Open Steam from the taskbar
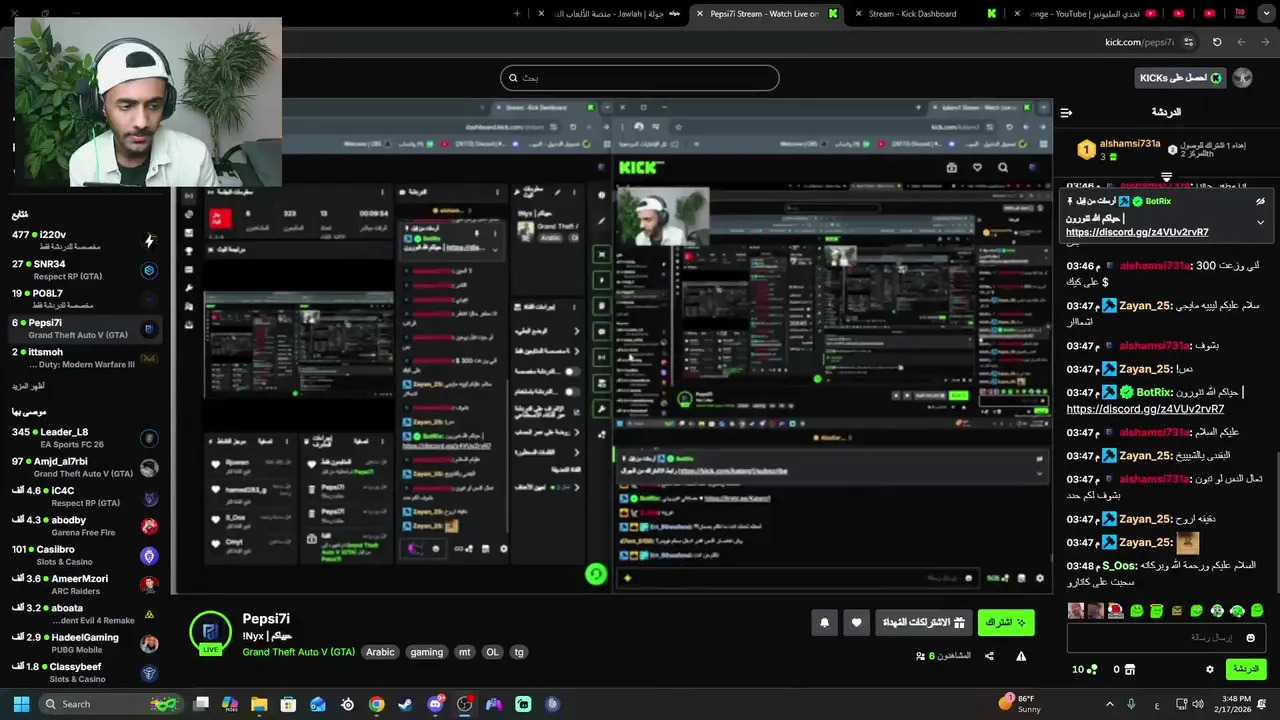The height and width of the screenshot is (720, 1280). pos(405,704)
